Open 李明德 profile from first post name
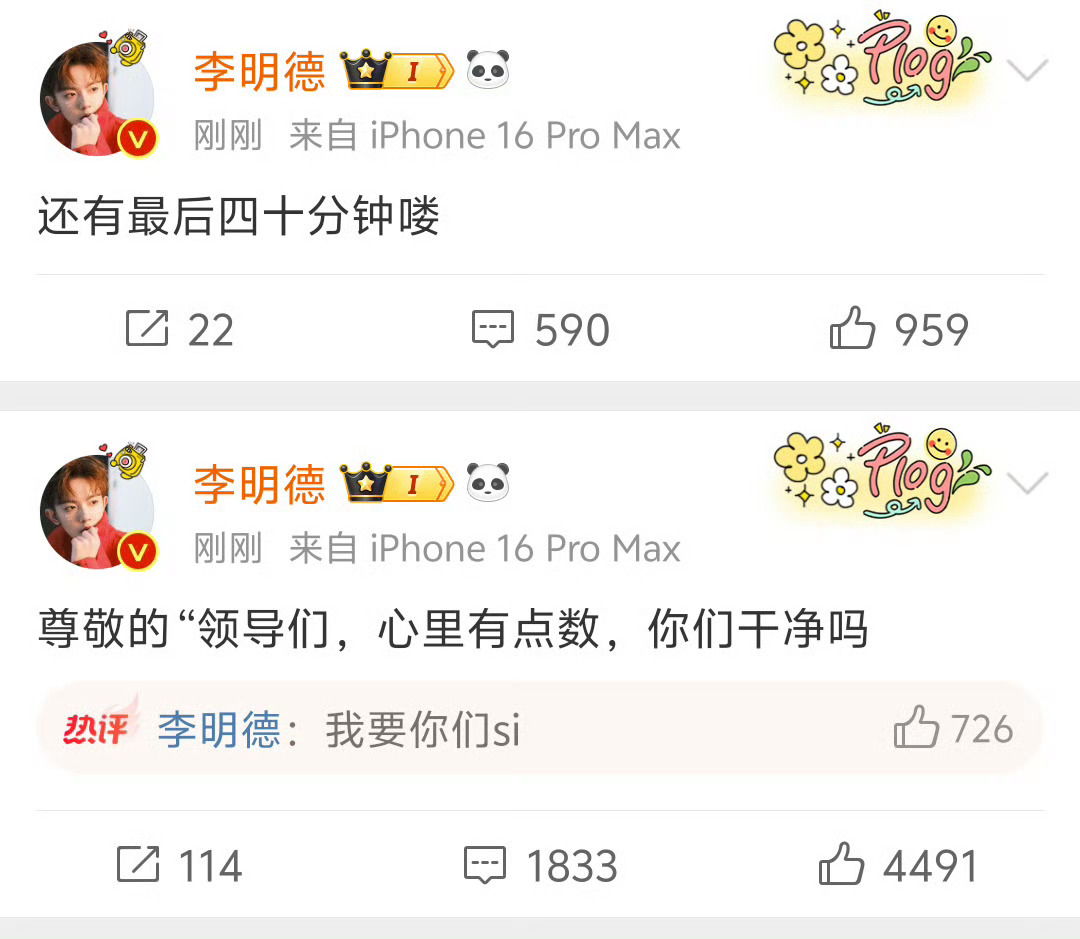The width and height of the screenshot is (1080, 939). (259, 71)
